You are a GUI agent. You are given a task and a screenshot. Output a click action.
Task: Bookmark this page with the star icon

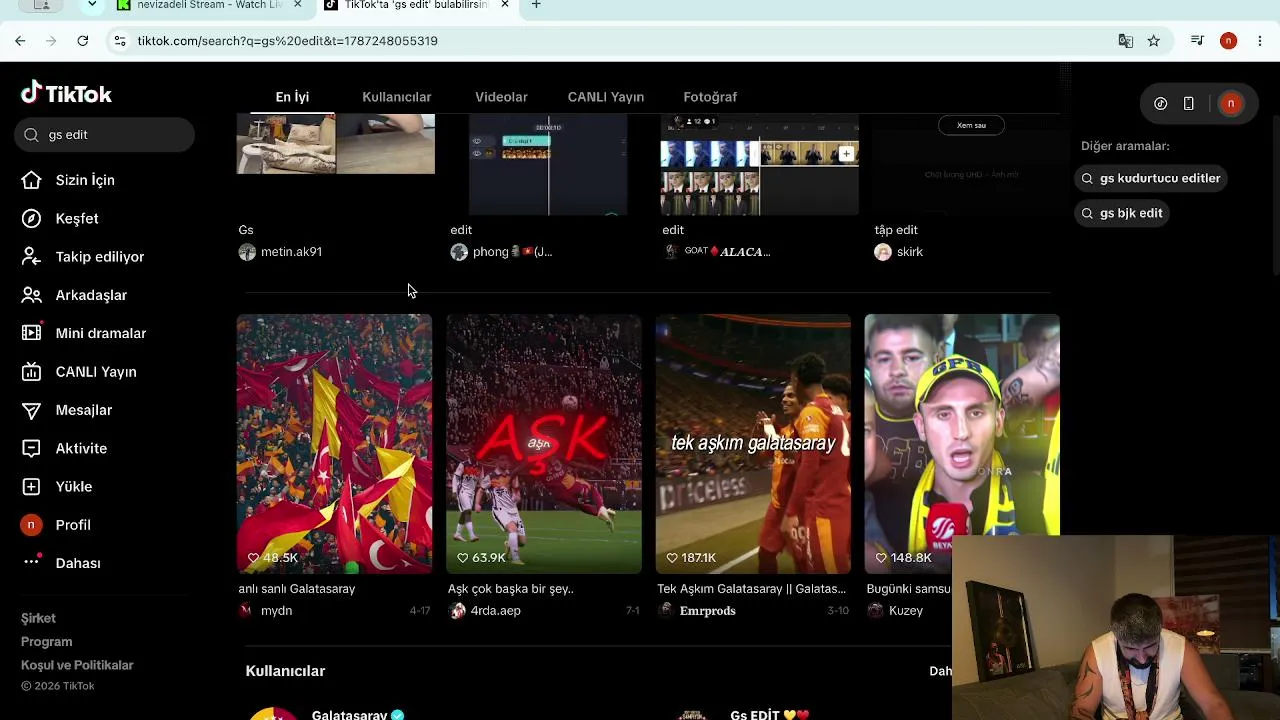point(1154,41)
